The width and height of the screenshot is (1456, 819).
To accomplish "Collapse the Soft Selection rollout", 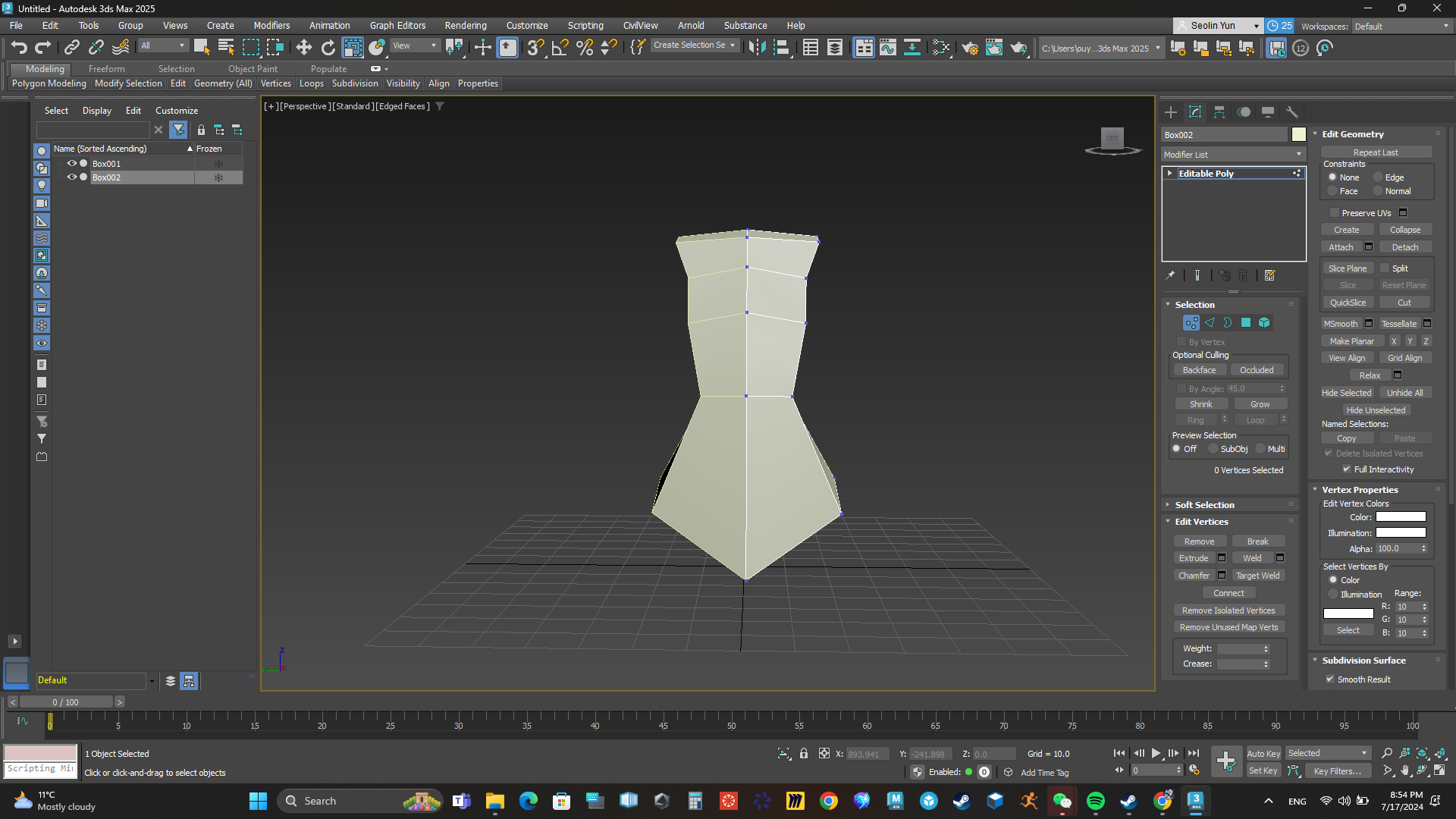I will [1204, 505].
